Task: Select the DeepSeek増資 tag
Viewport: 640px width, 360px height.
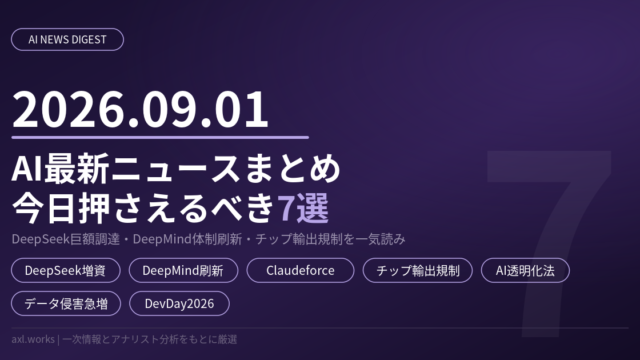Action: coord(66,271)
